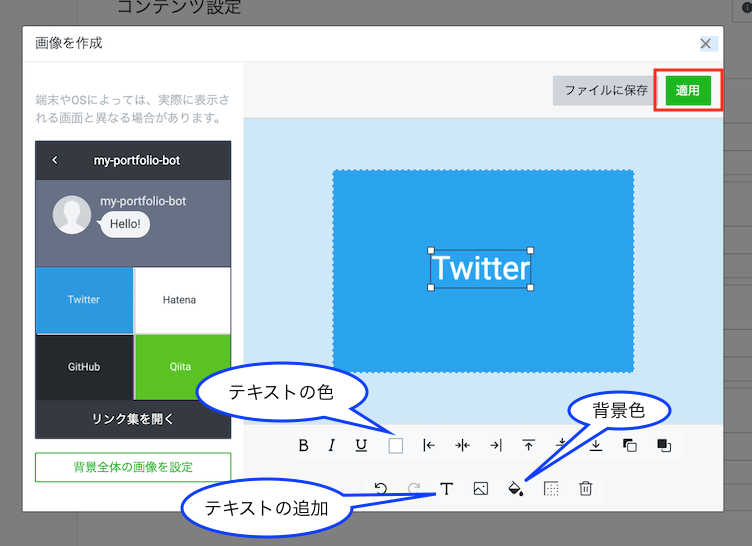Select the Twitter tile in preview
Screen dimensions: 752x546
pos(84,300)
